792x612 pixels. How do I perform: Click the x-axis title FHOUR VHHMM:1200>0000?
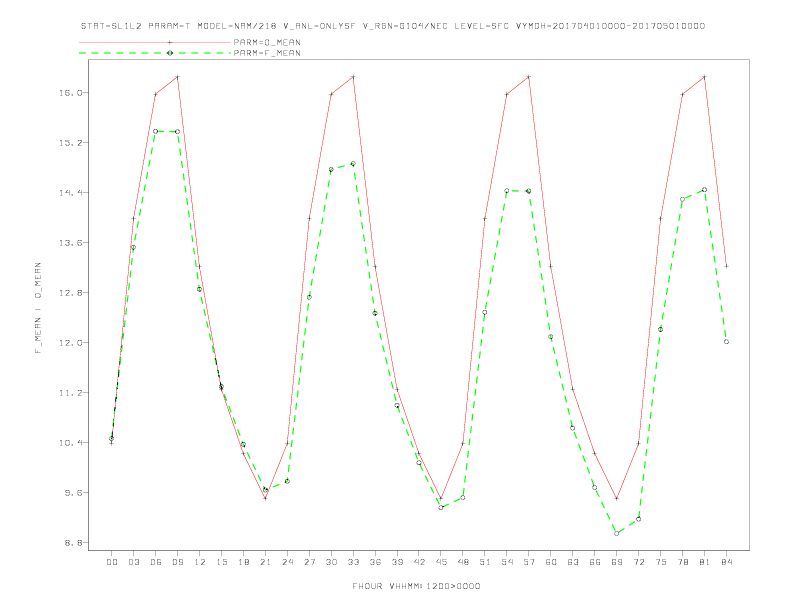point(416,586)
